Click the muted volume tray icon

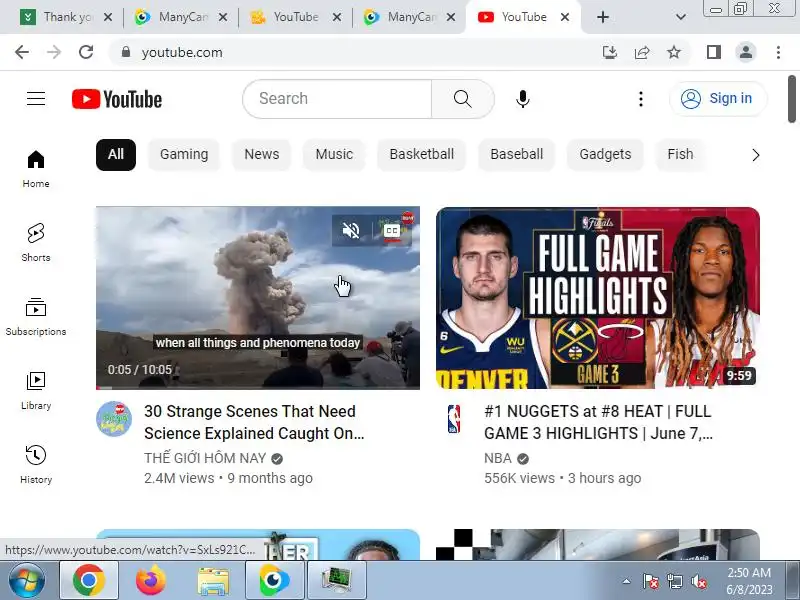(x=698, y=581)
